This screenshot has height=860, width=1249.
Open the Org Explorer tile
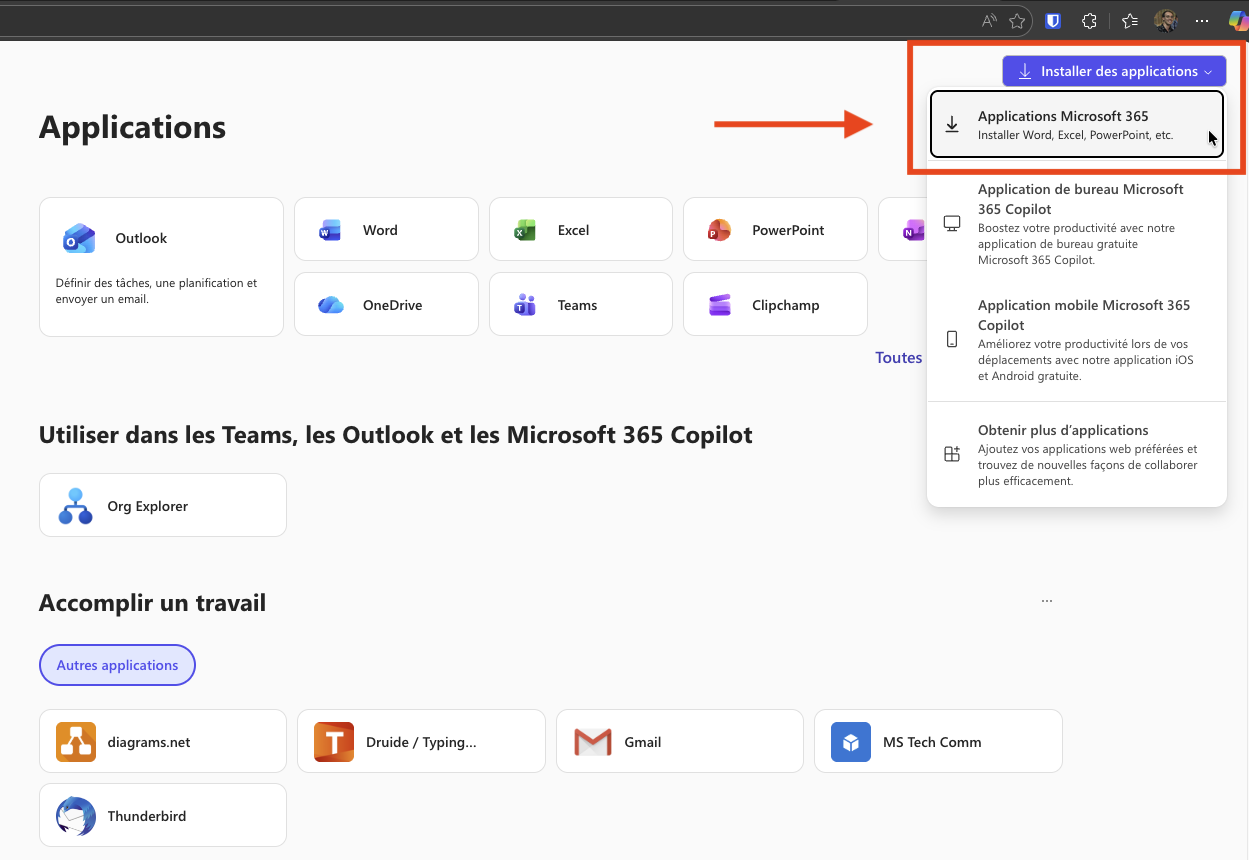162,505
